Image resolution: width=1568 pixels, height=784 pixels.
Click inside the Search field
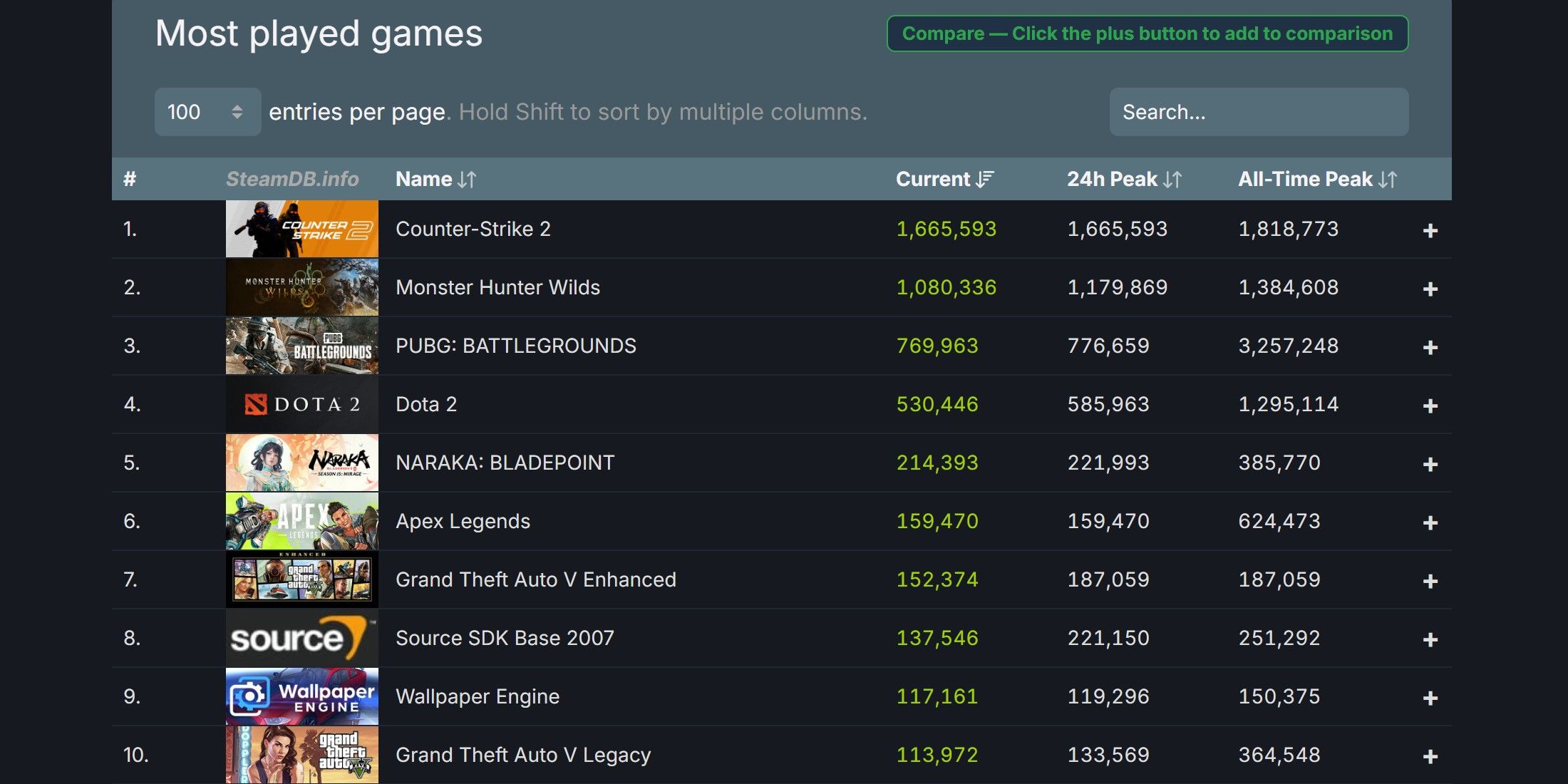point(1258,112)
